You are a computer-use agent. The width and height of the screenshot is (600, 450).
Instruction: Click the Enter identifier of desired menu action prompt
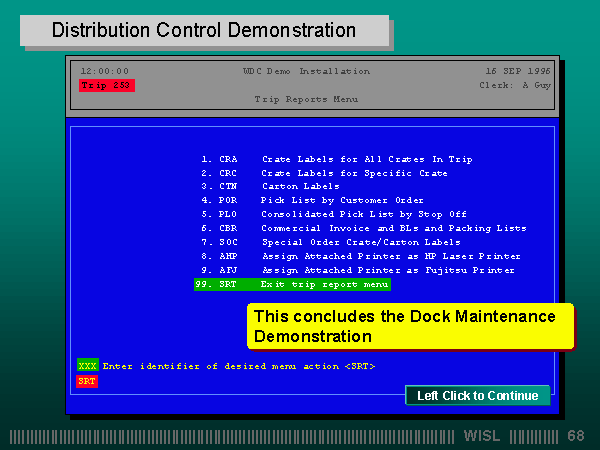[x=239, y=366]
